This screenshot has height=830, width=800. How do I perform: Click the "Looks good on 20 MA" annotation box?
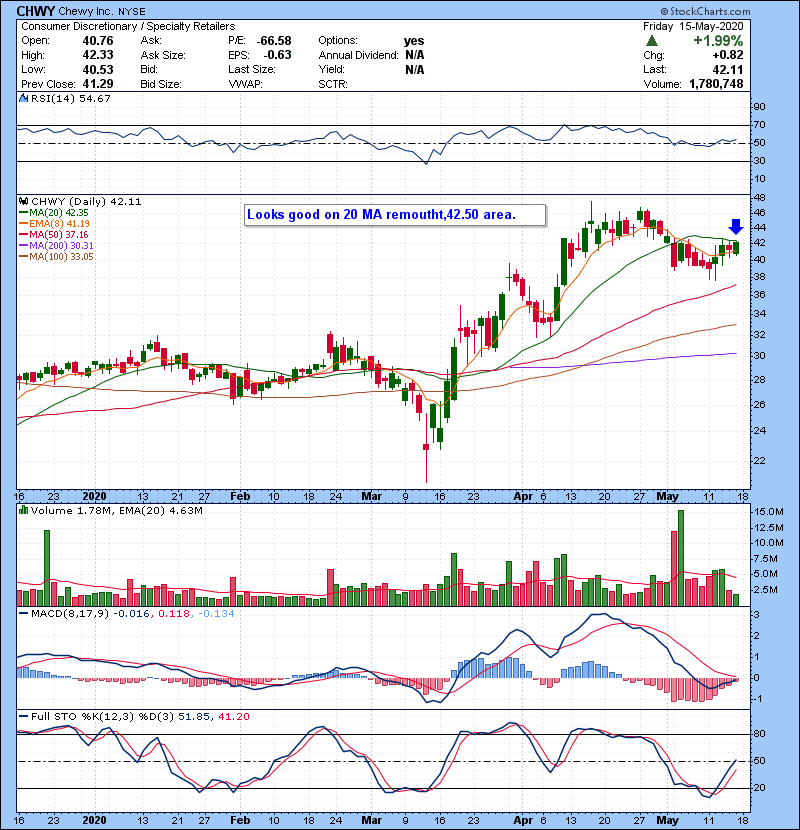click(x=395, y=215)
